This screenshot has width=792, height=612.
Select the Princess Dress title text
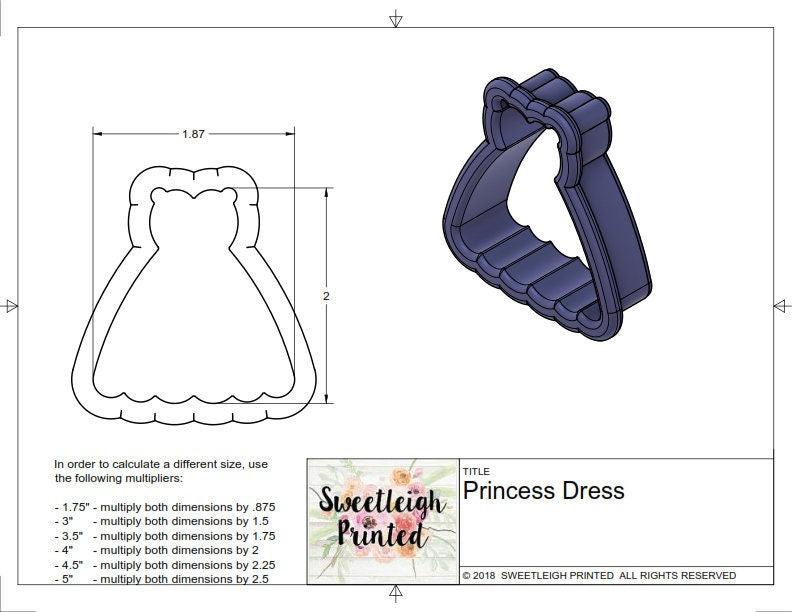[543, 491]
